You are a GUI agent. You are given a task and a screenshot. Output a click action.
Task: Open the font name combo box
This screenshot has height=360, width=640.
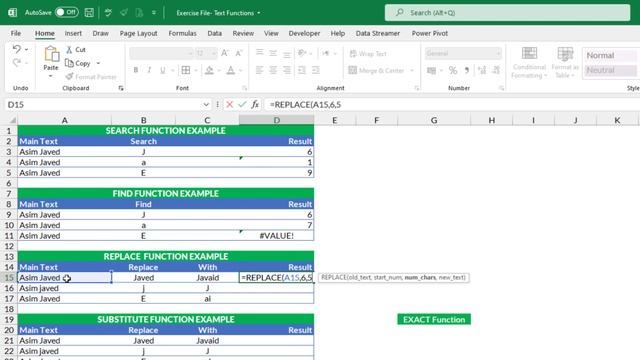[x=161, y=53]
